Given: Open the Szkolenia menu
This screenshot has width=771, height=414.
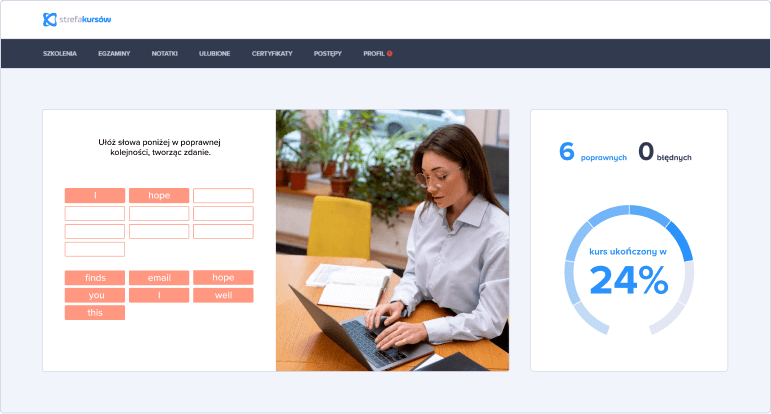Looking at the screenshot, I should 60,53.
